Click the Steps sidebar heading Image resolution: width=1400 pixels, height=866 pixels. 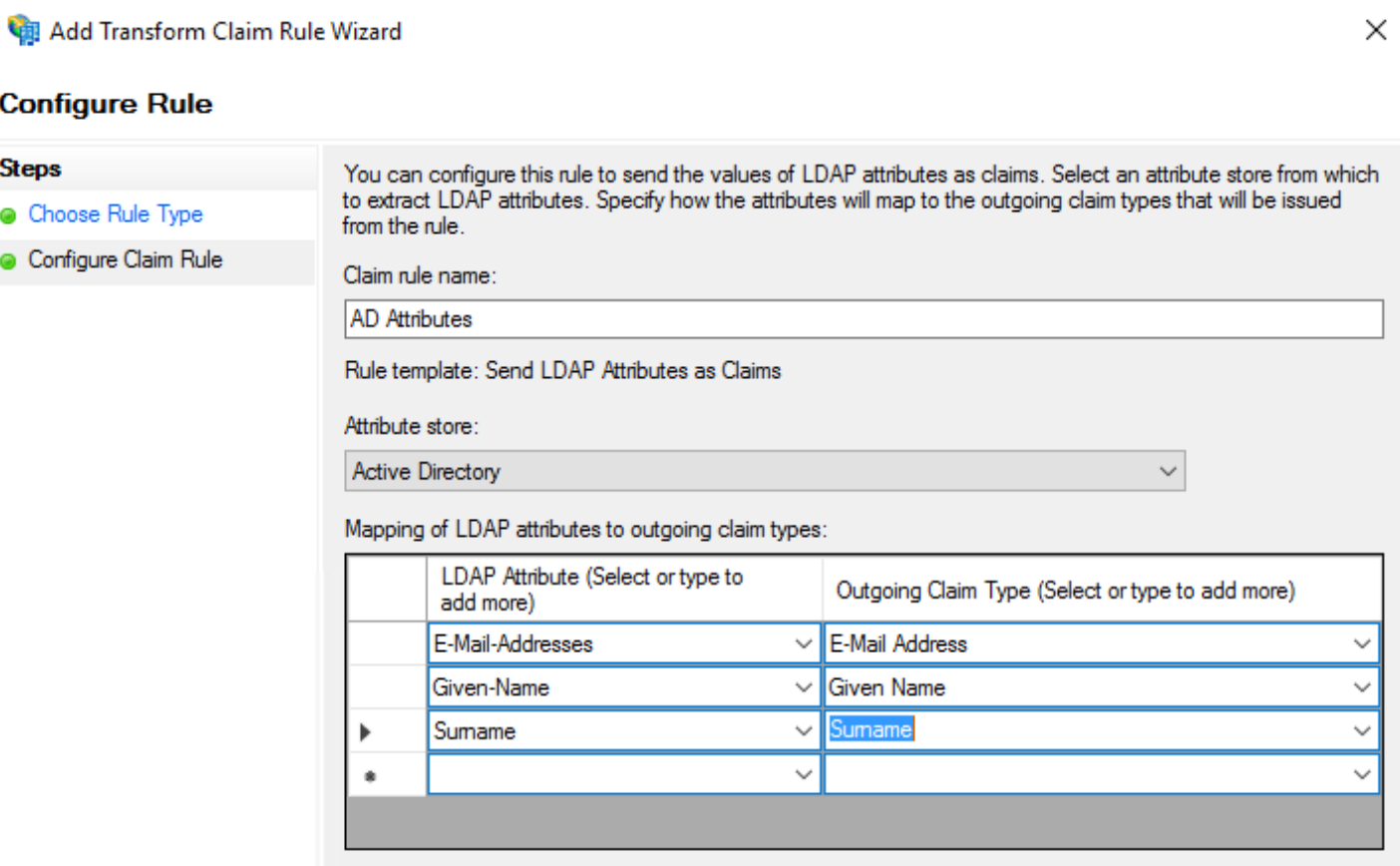click(31, 169)
